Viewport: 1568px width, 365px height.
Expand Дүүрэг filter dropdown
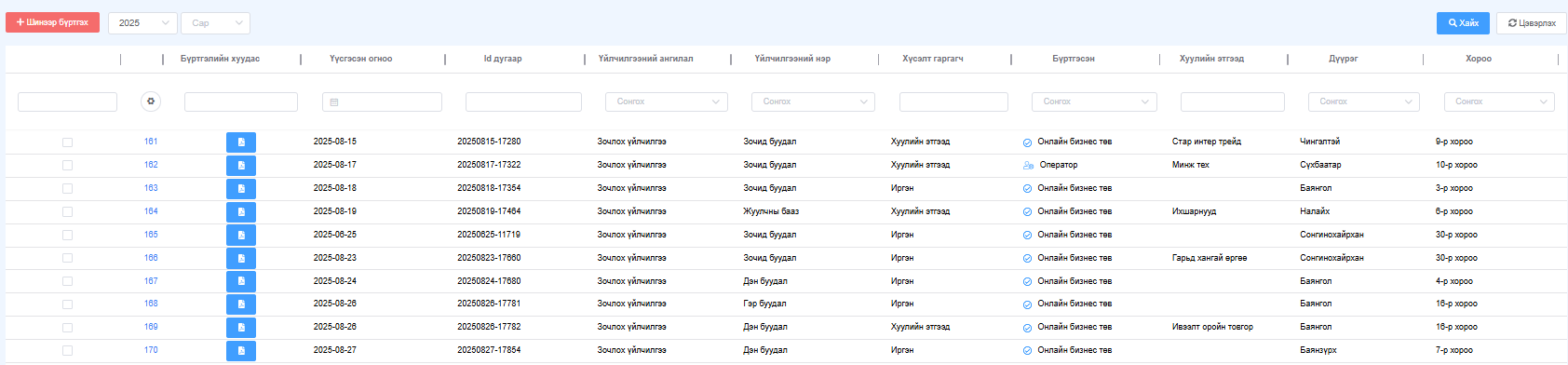1363,101
